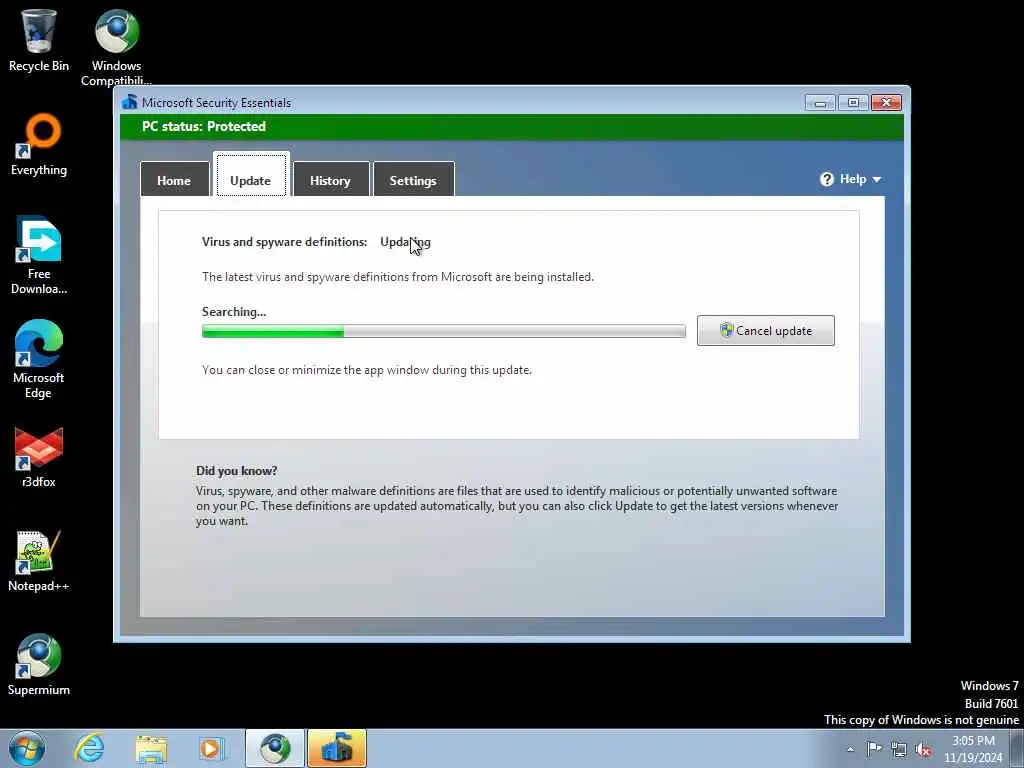Open the Everything search shortcut

coord(39,145)
